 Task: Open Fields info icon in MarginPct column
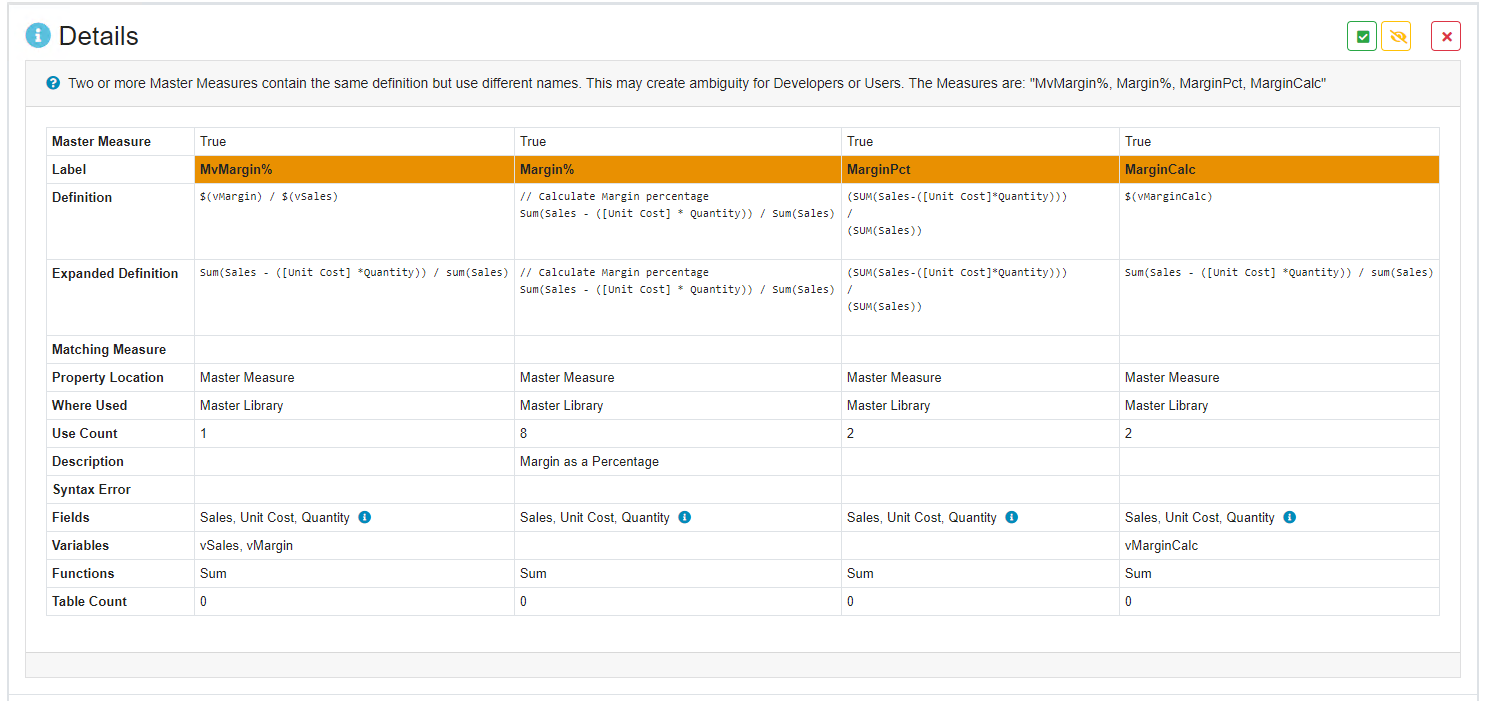click(1012, 518)
